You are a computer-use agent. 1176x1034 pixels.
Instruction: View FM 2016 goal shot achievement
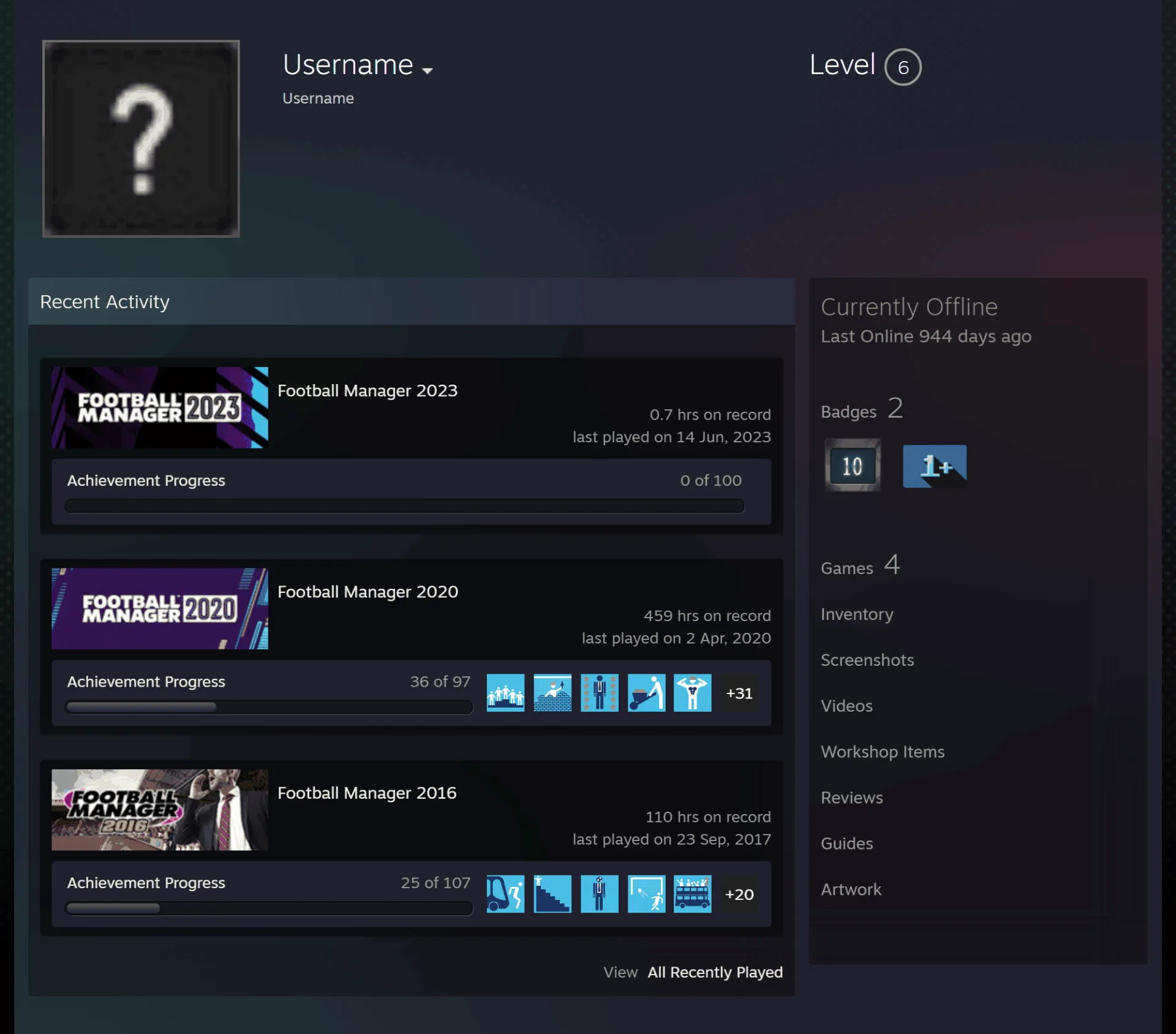(646, 894)
